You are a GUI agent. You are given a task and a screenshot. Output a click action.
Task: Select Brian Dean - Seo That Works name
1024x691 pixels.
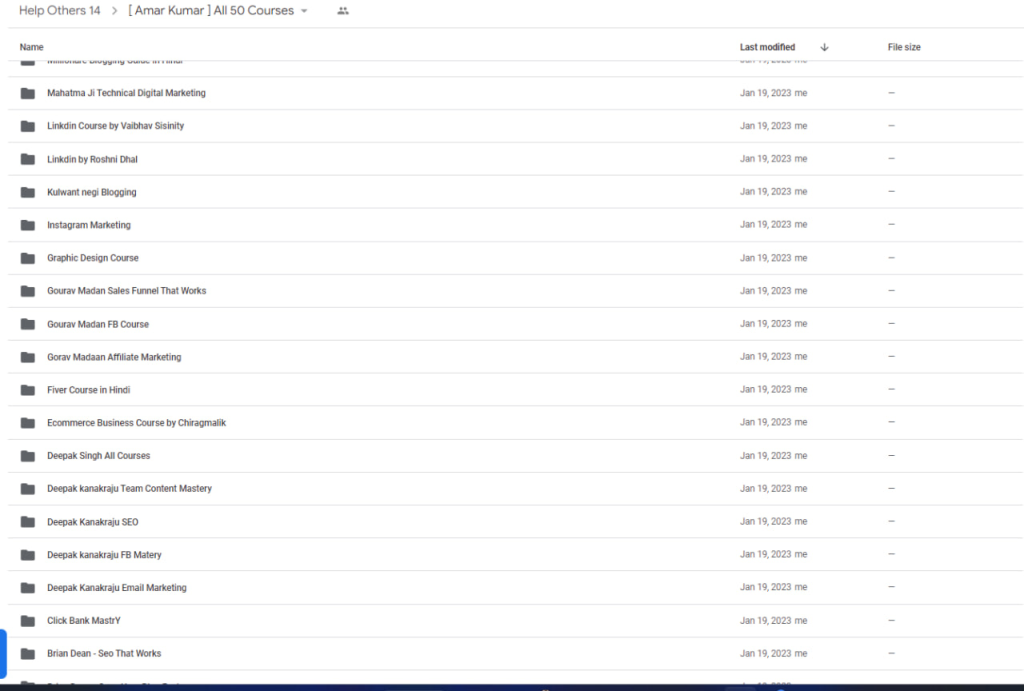click(x=104, y=653)
